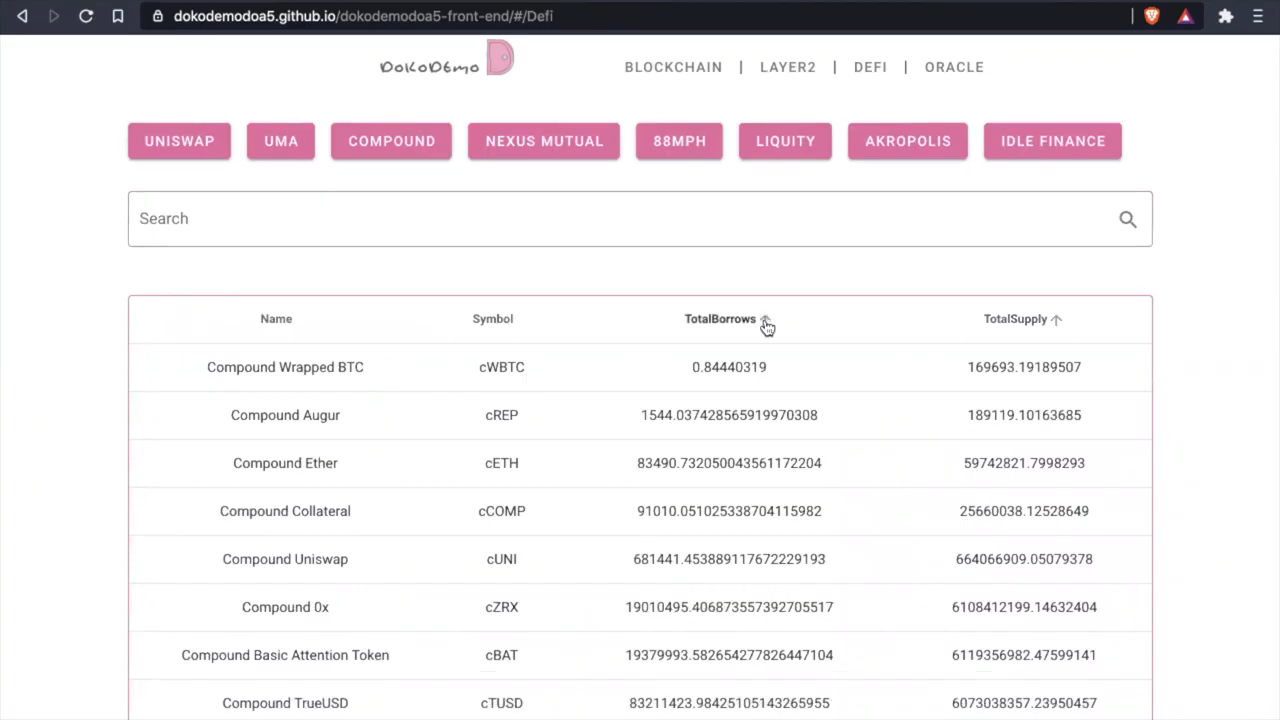1280x720 pixels.
Task: Click the browser forward arrow
Action: (x=54, y=16)
